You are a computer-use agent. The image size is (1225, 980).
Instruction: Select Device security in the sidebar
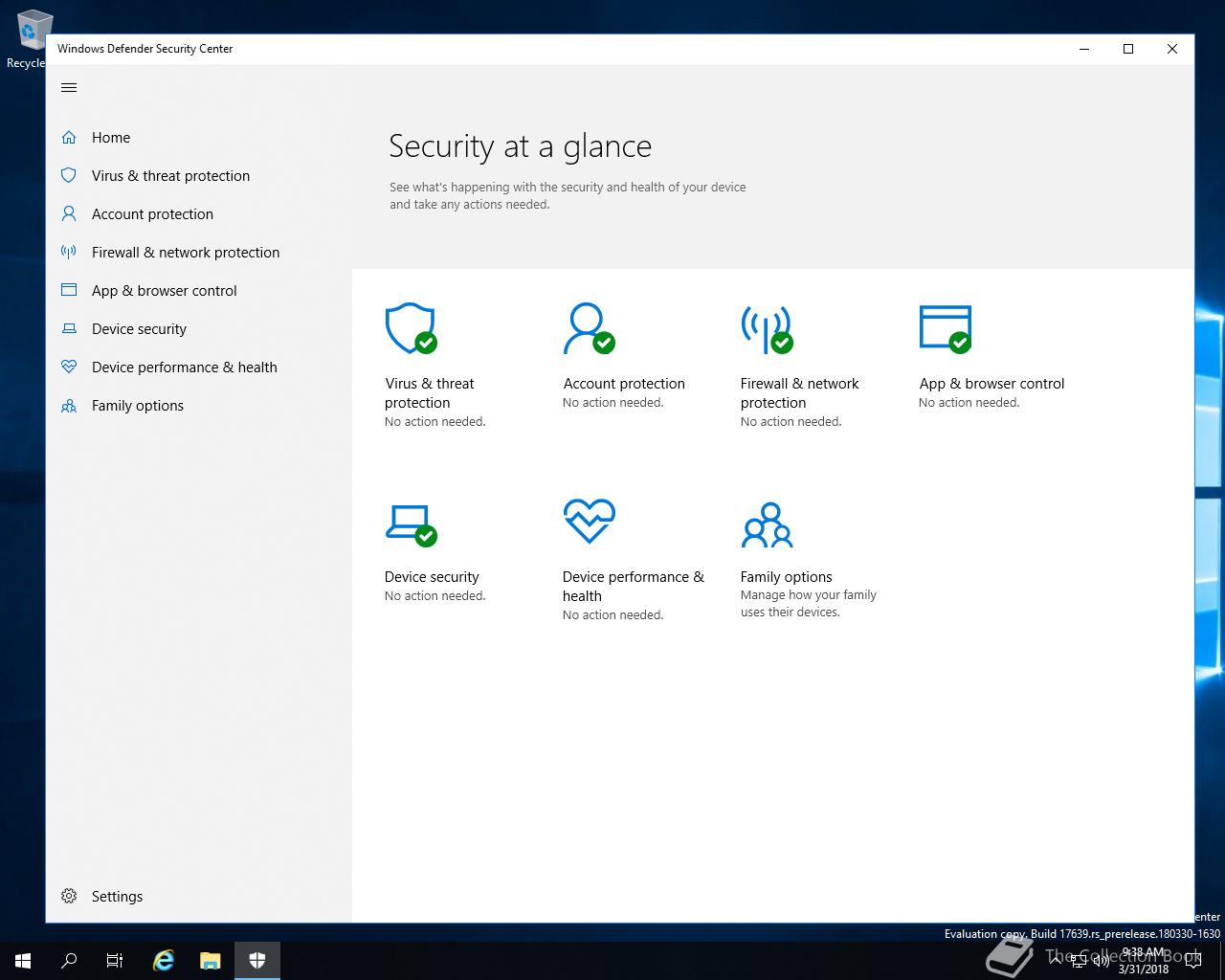pyautogui.click(x=139, y=329)
